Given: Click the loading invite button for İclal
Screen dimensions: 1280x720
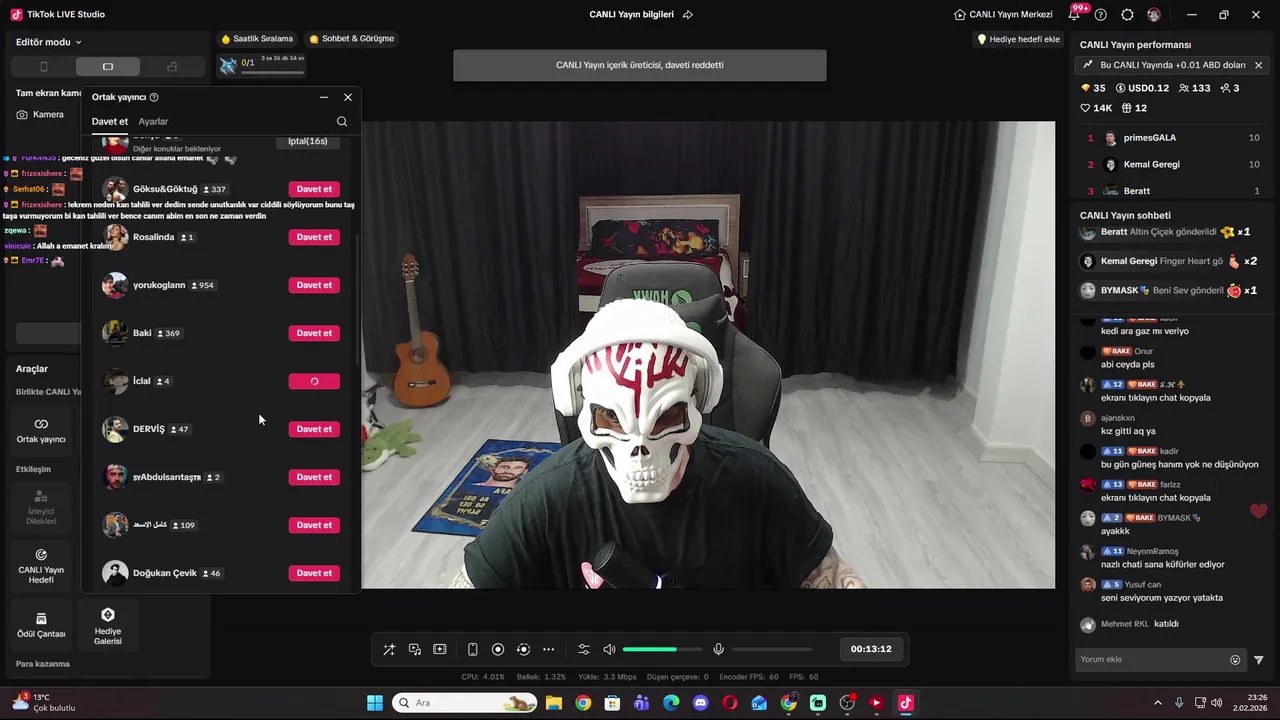Looking at the screenshot, I should tap(314, 381).
